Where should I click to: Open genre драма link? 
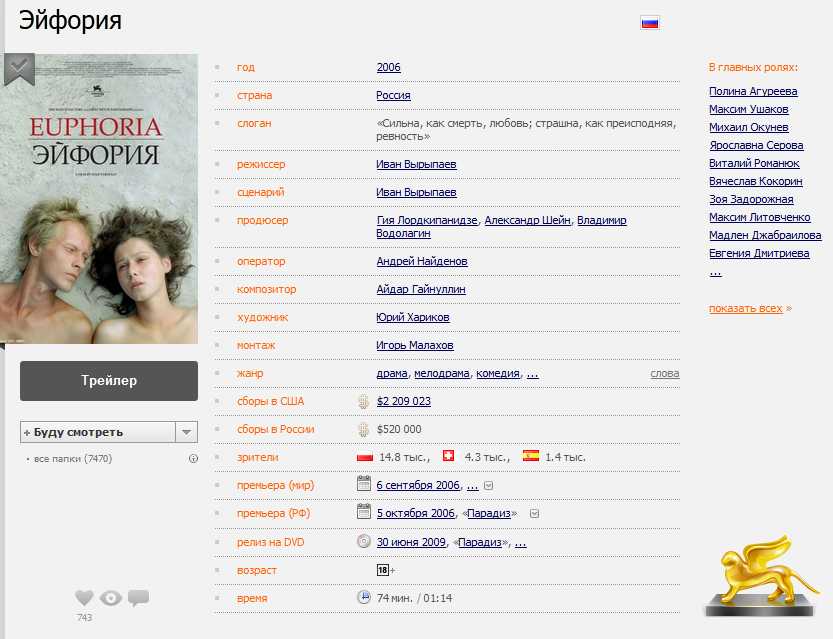[392, 373]
